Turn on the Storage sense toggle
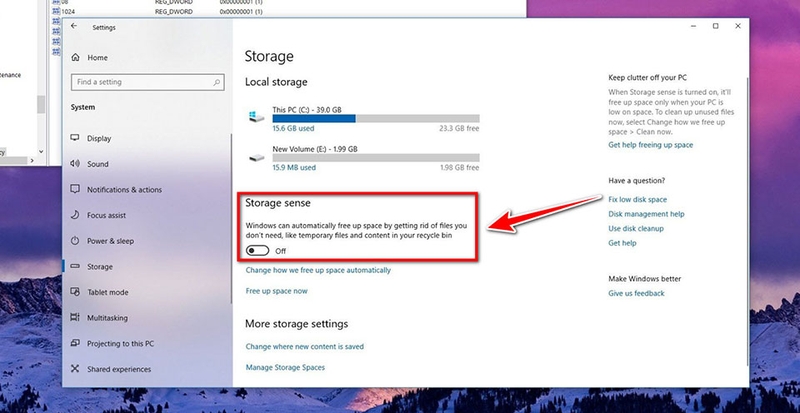Screen dimensions: 800x413 (x=257, y=251)
